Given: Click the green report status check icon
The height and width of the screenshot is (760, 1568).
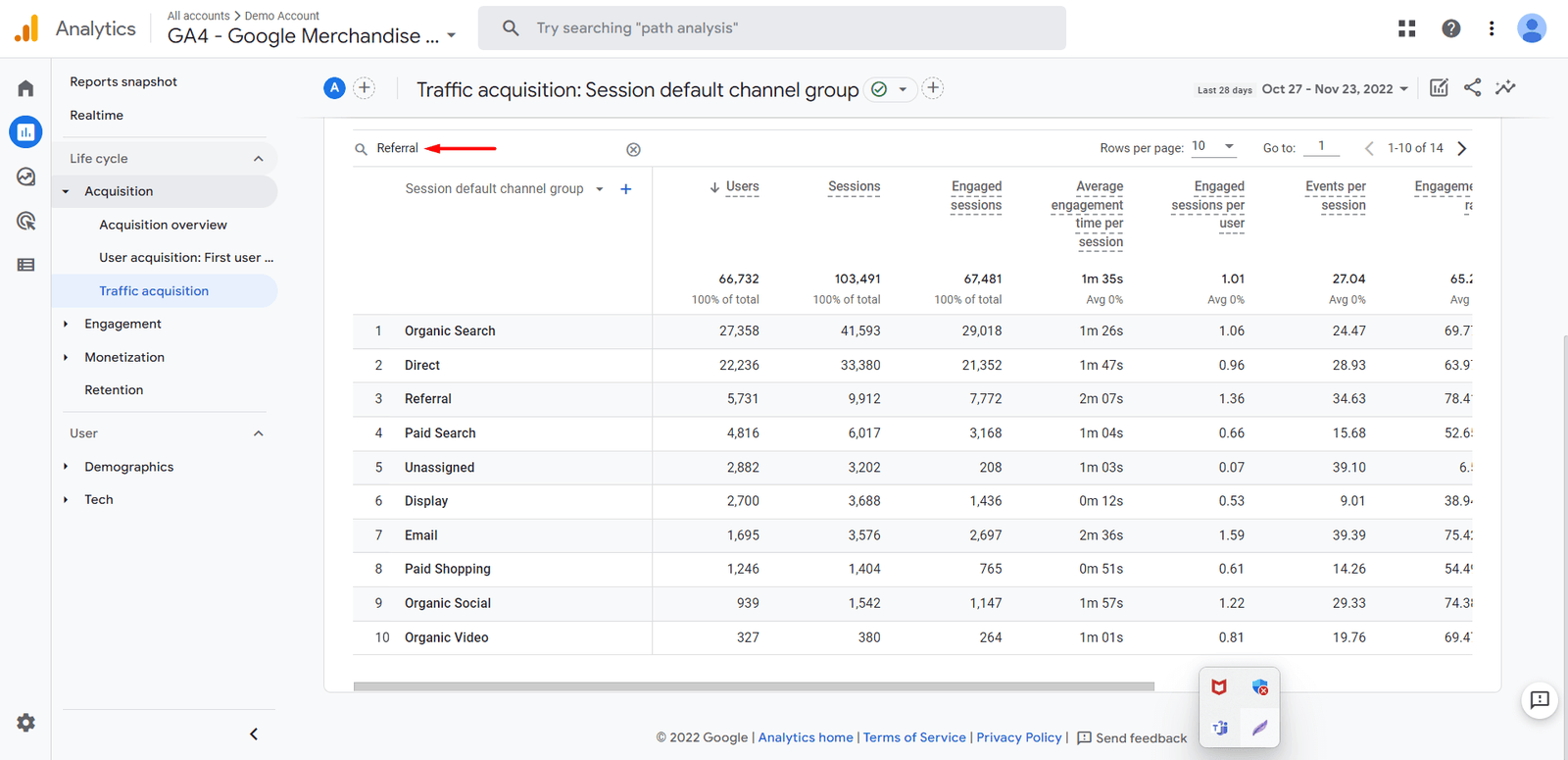Looking at the screenshot, I should coord(879,89).
